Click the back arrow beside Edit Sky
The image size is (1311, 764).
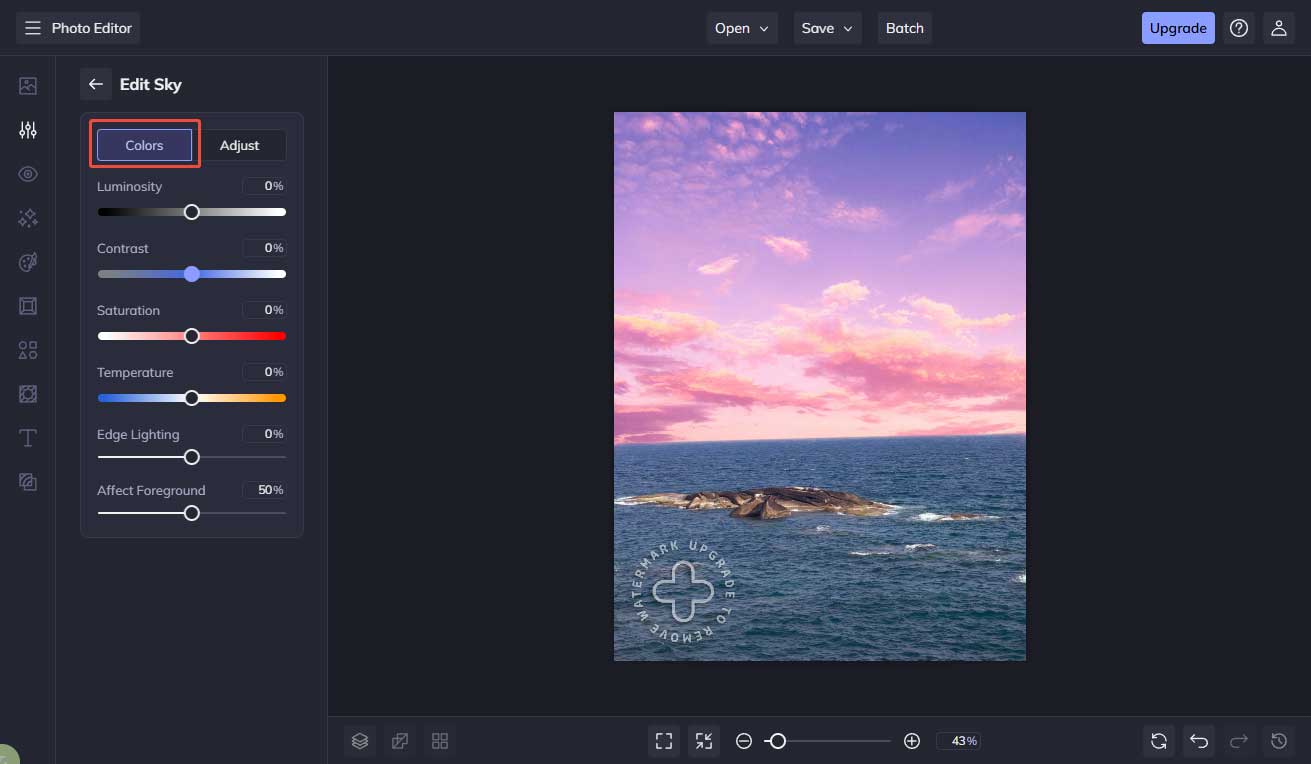click(96, 84)
